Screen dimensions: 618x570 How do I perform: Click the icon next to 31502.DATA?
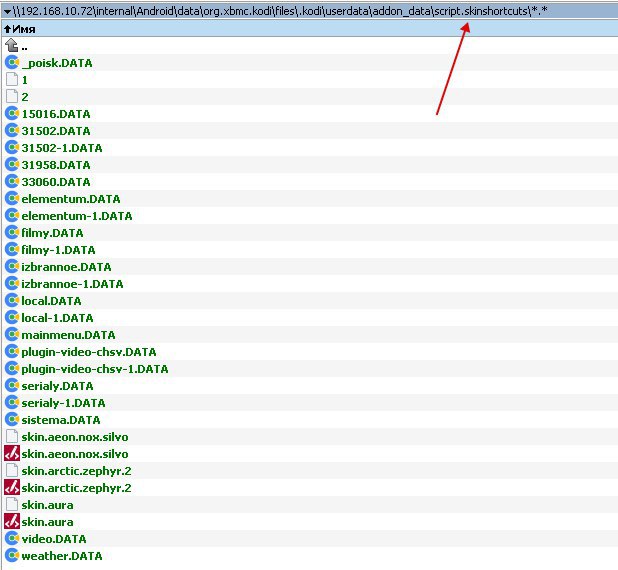[12, 130]
